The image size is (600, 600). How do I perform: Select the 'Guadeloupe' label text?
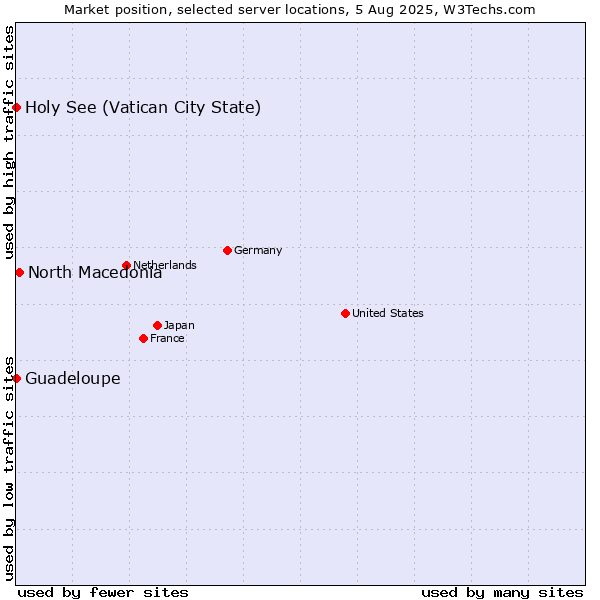[x=73, y=378]
